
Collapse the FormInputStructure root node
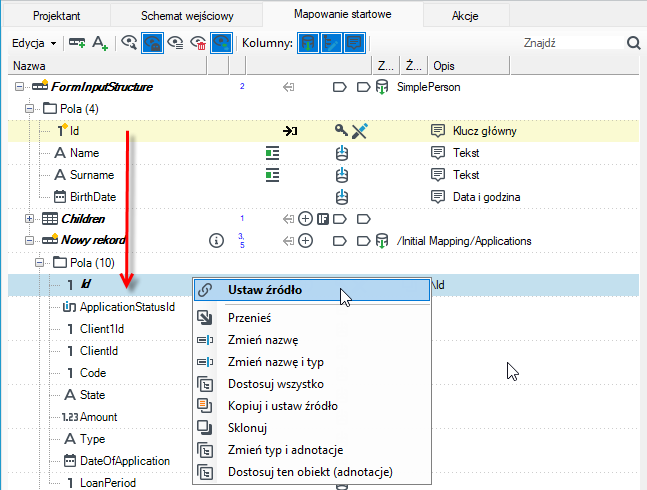point(19,87)
